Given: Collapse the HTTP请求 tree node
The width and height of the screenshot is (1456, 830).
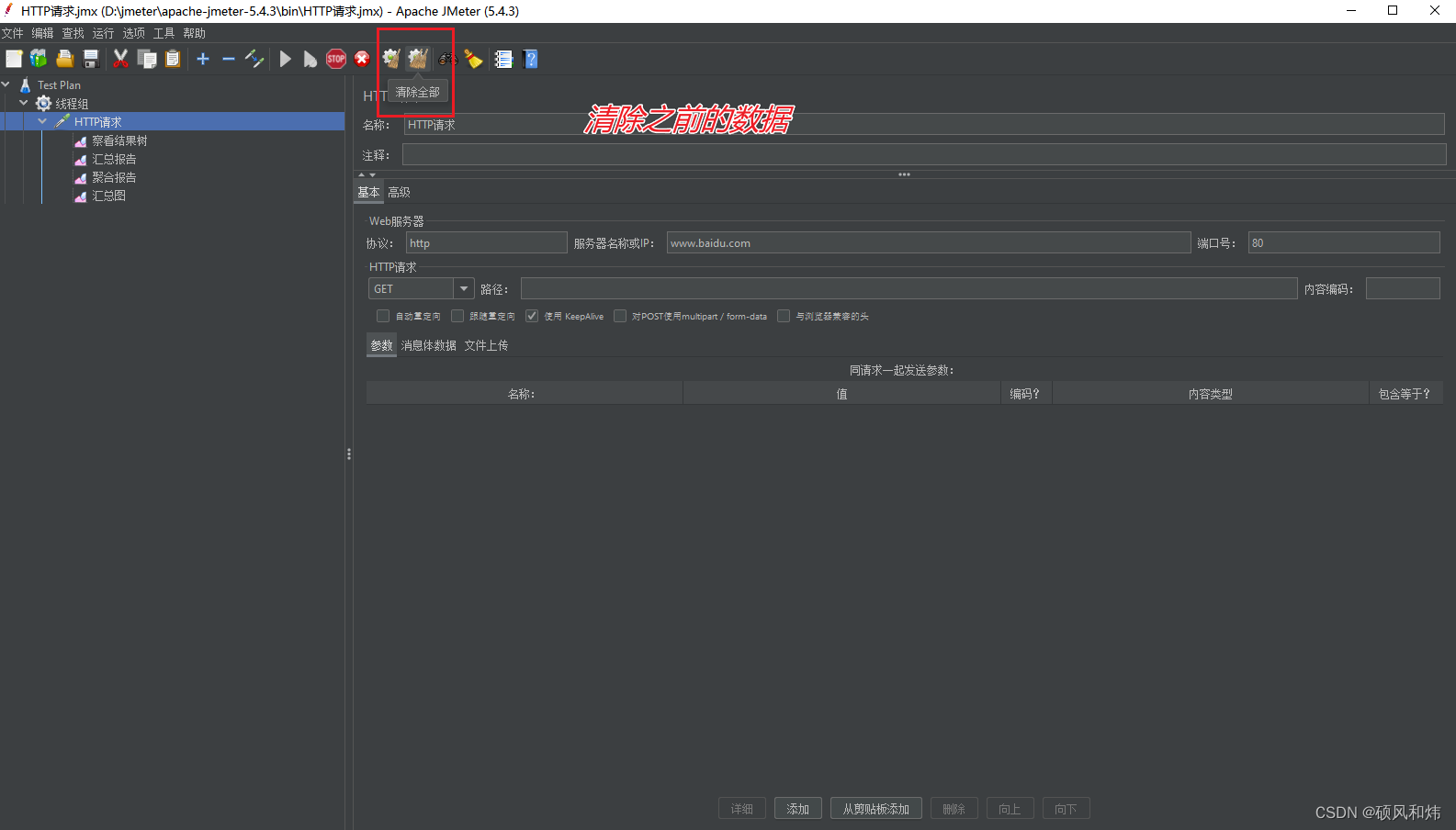Looking at the screenshot, I should tap(42, 121).
